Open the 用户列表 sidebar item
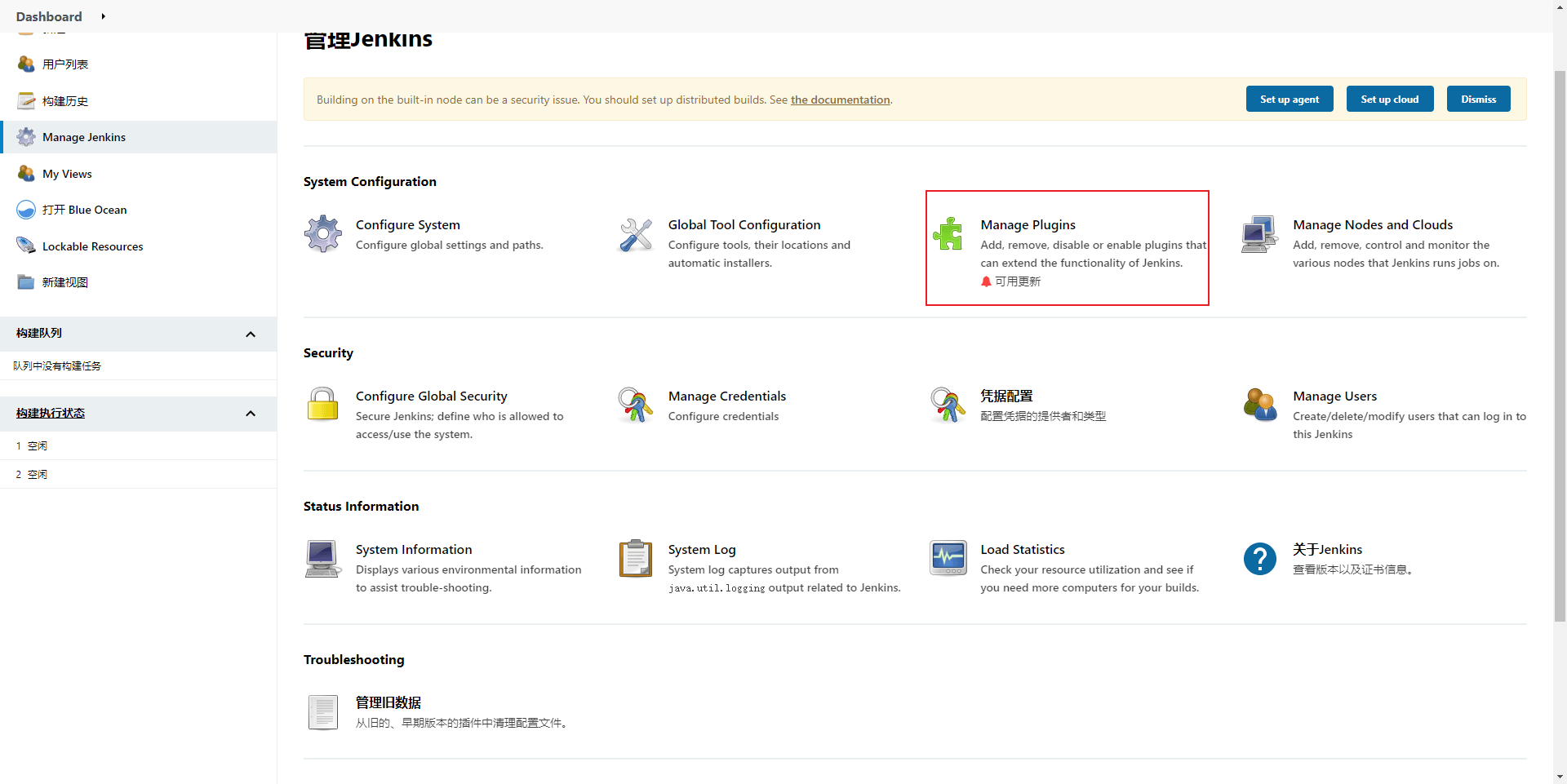This screenshot has height=784, width=1567. coord(65,64)
